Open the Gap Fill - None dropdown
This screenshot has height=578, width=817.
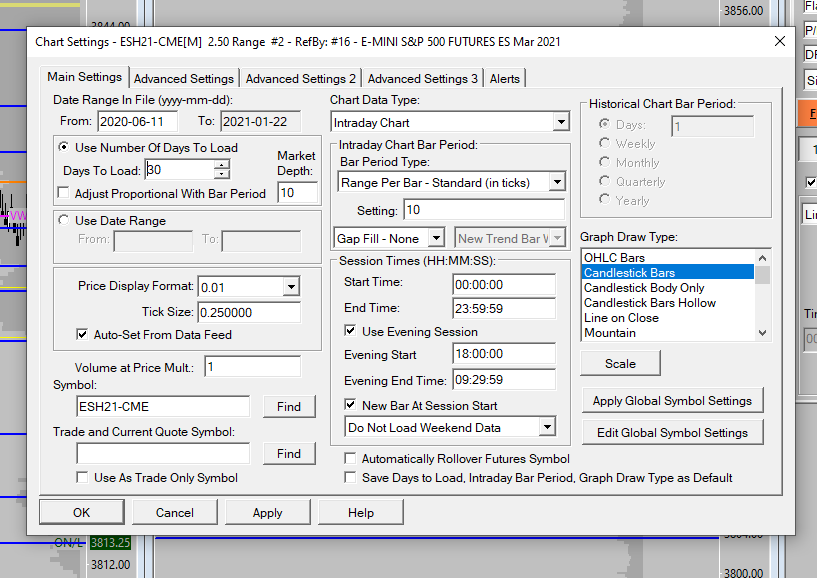coord(436,239)
